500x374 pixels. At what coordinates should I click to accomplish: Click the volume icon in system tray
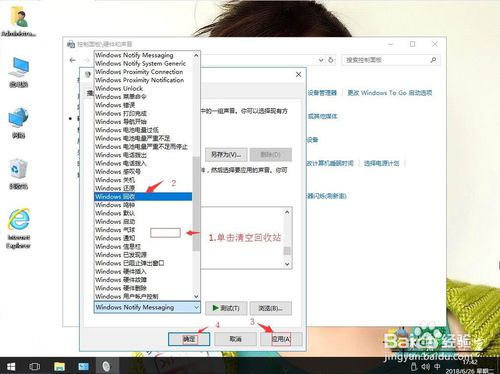[426, 367]
